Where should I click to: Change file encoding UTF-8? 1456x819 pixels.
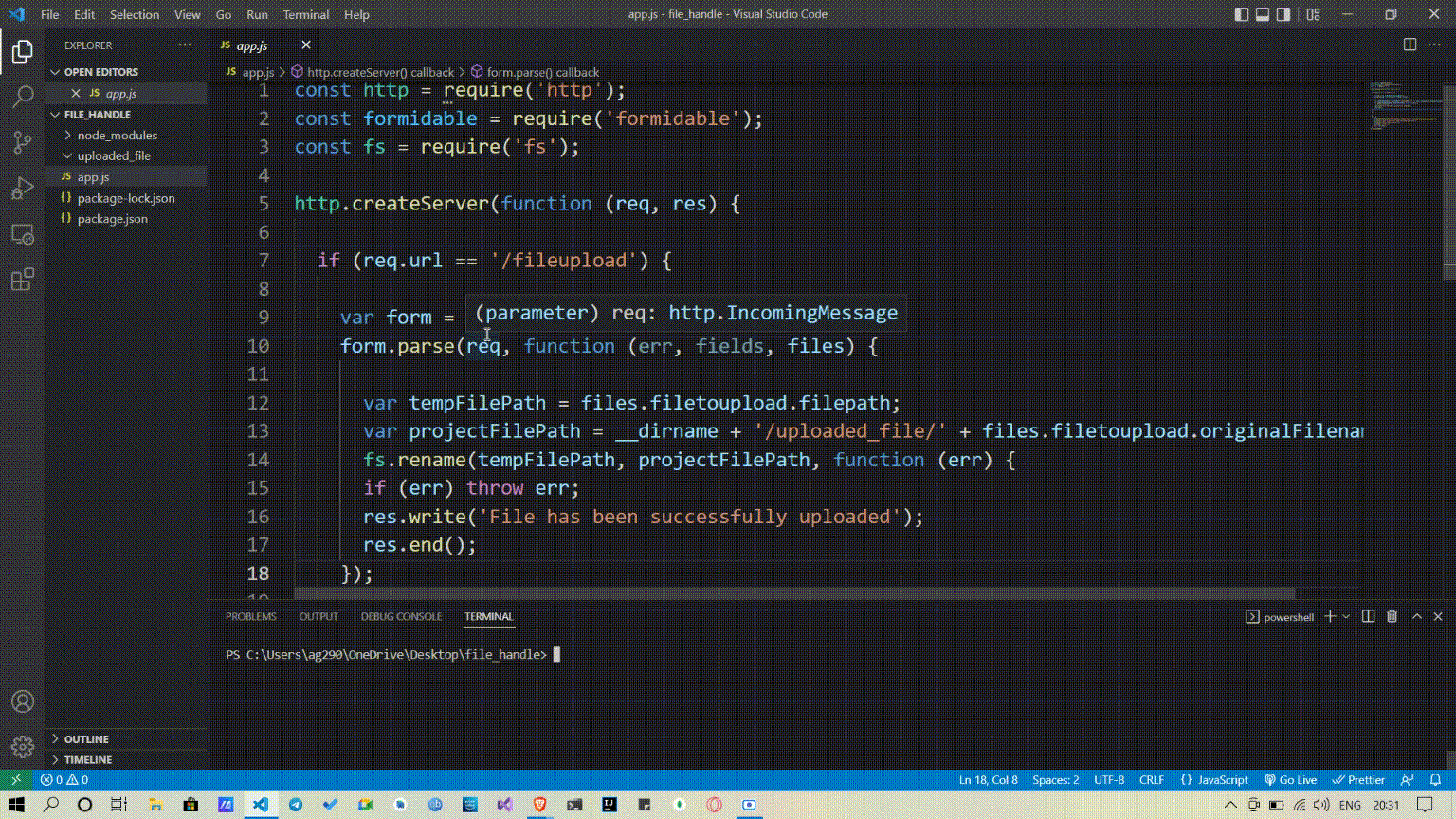point(1109,779)
